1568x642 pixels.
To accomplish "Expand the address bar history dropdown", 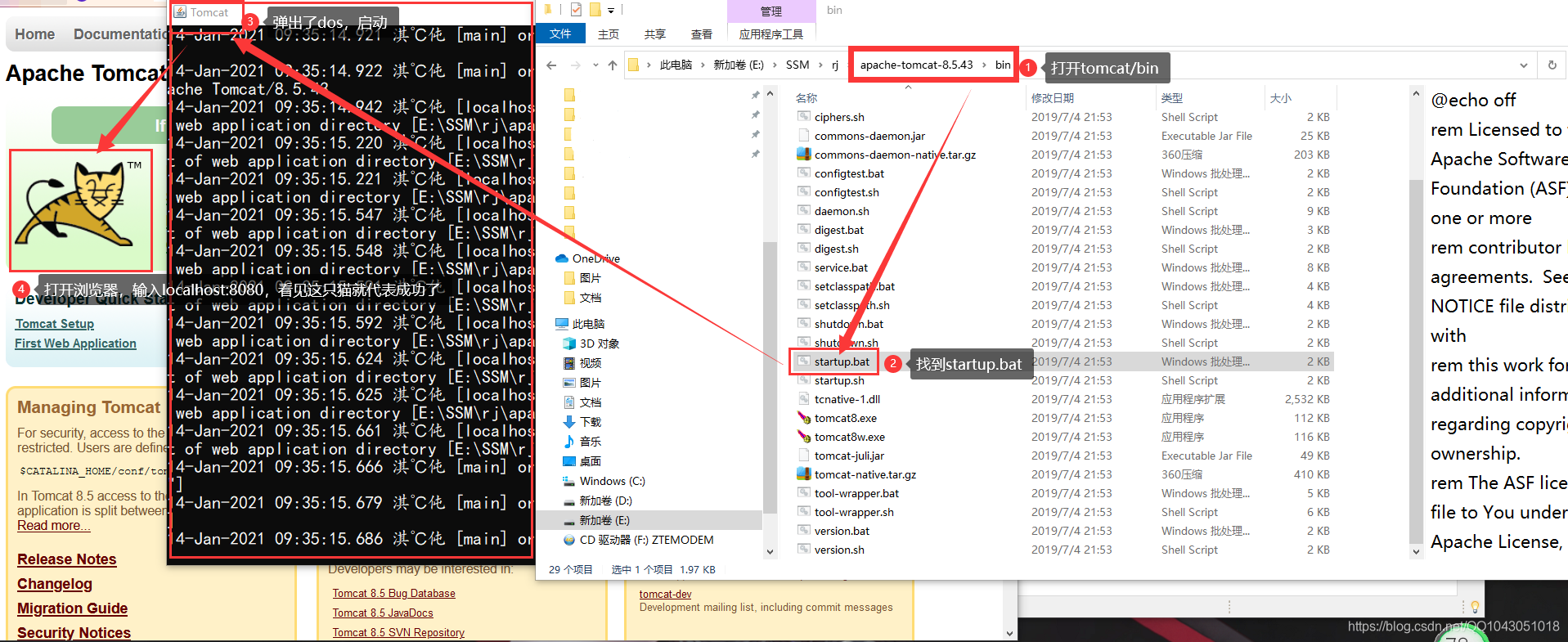I will pyautogui.click(x=1523, y=65).
